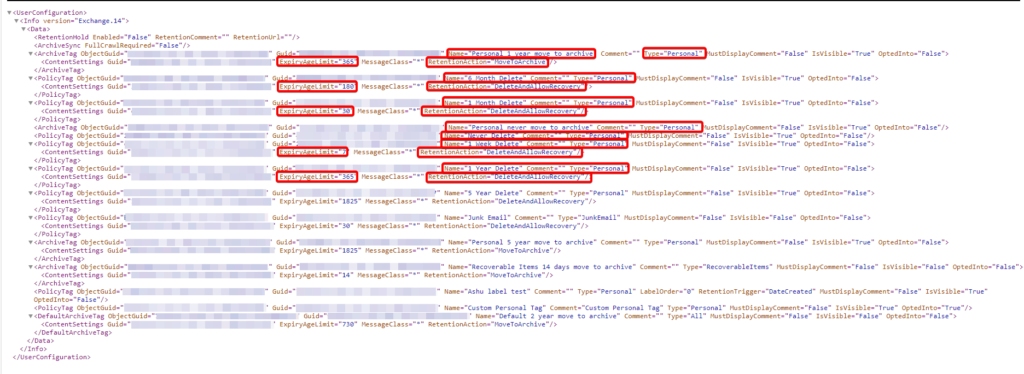Viewport: 1024px width, 374px height.
Task: Collapse the 'Personal 1 year move to archive' ArchiveTag
Action: tap(31, 54)
